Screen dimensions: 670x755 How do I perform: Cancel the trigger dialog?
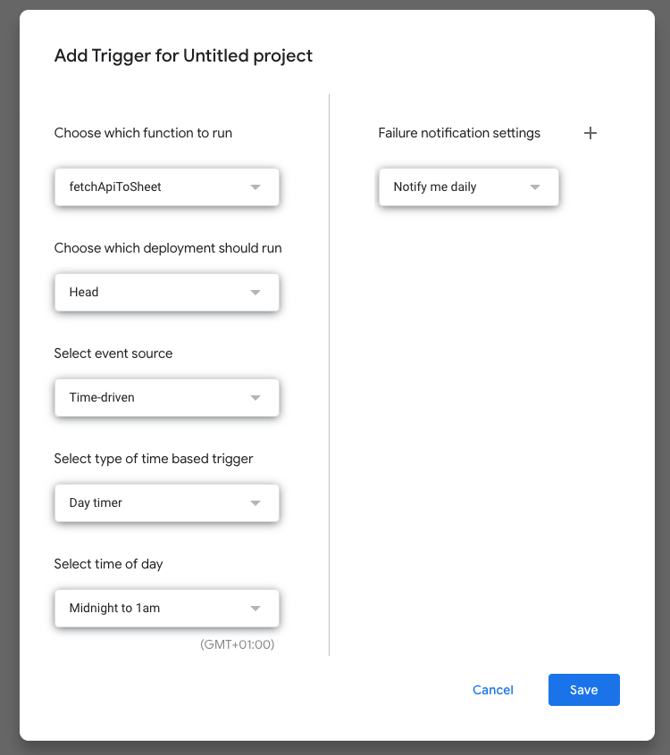493,690
